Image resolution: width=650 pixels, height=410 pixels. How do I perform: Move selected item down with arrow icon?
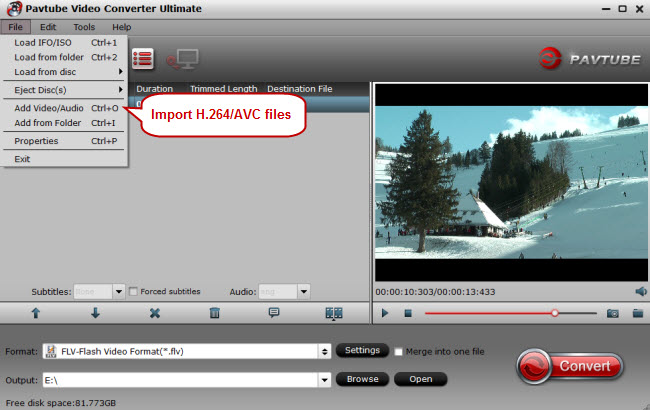[x=95, y=313]
